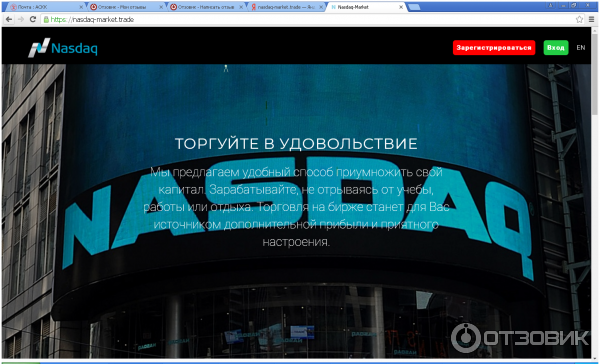This screenshot has width=600, height=364.
Task: Click the green Вход login button
Action: (x=556, y=48)
